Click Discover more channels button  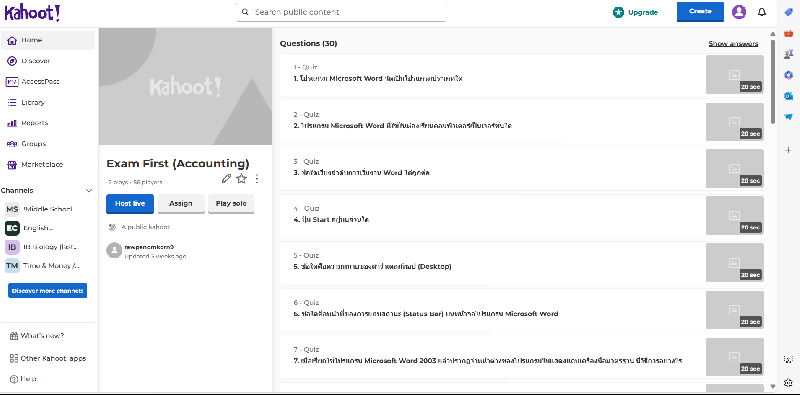coord(47,291)
